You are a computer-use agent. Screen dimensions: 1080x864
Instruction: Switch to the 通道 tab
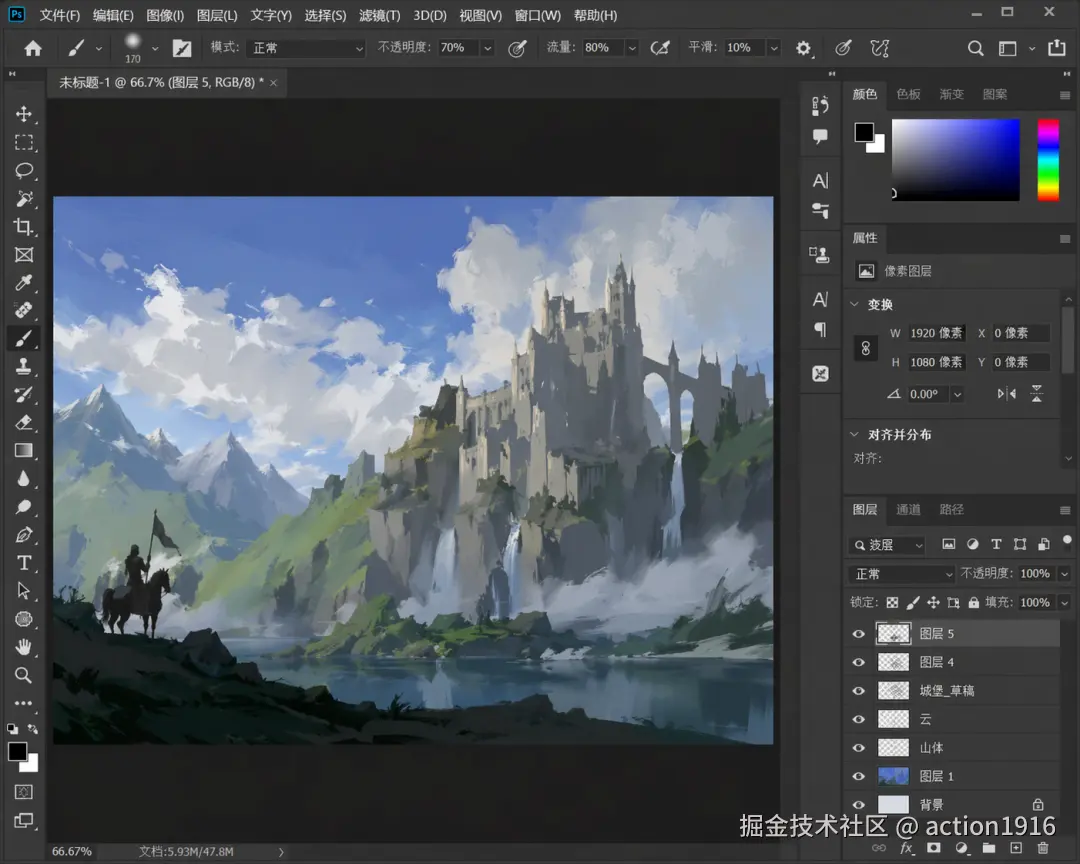[908, 510]
